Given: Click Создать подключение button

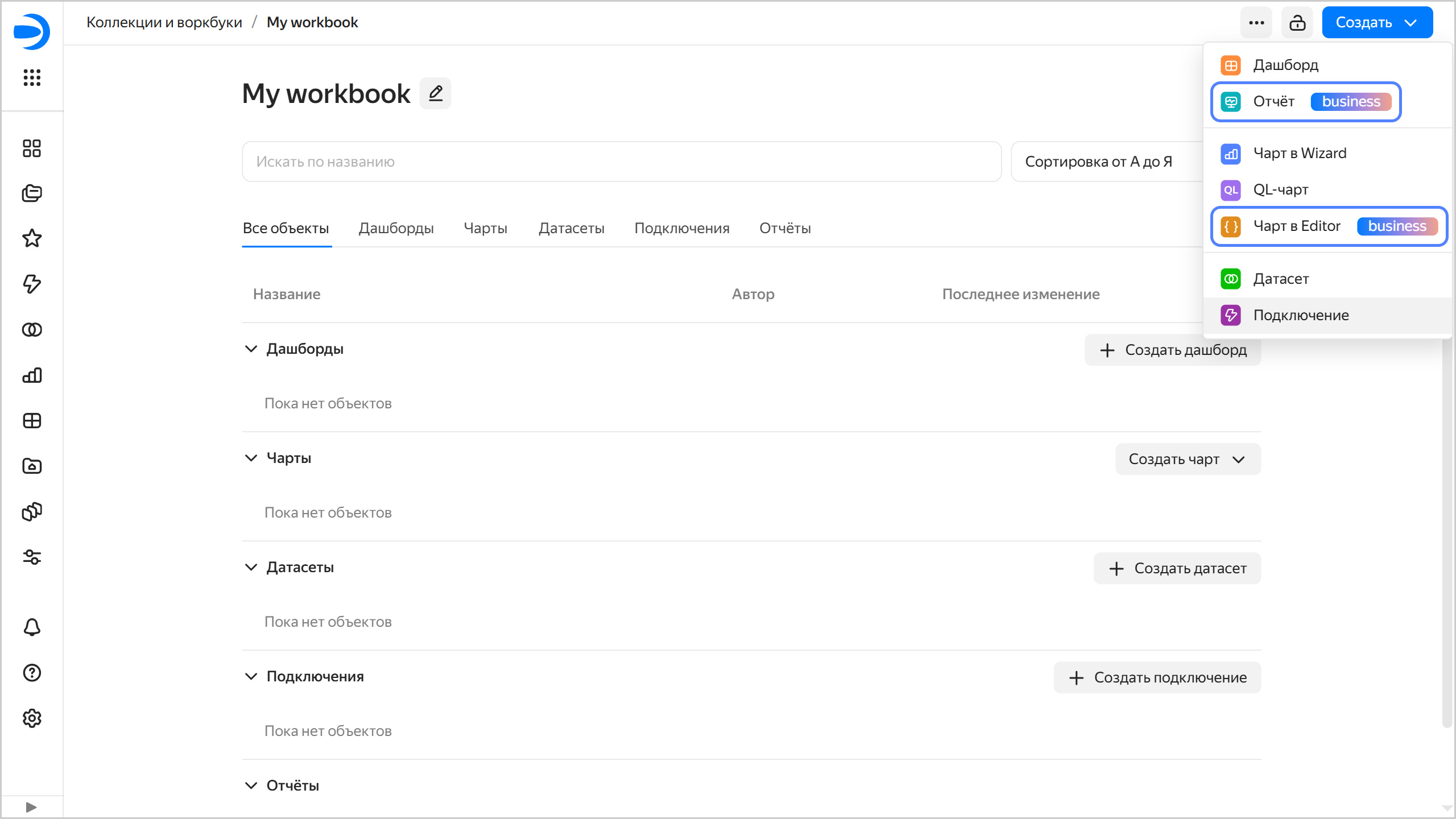Looking at the screenshot, I should point(1157,677).
